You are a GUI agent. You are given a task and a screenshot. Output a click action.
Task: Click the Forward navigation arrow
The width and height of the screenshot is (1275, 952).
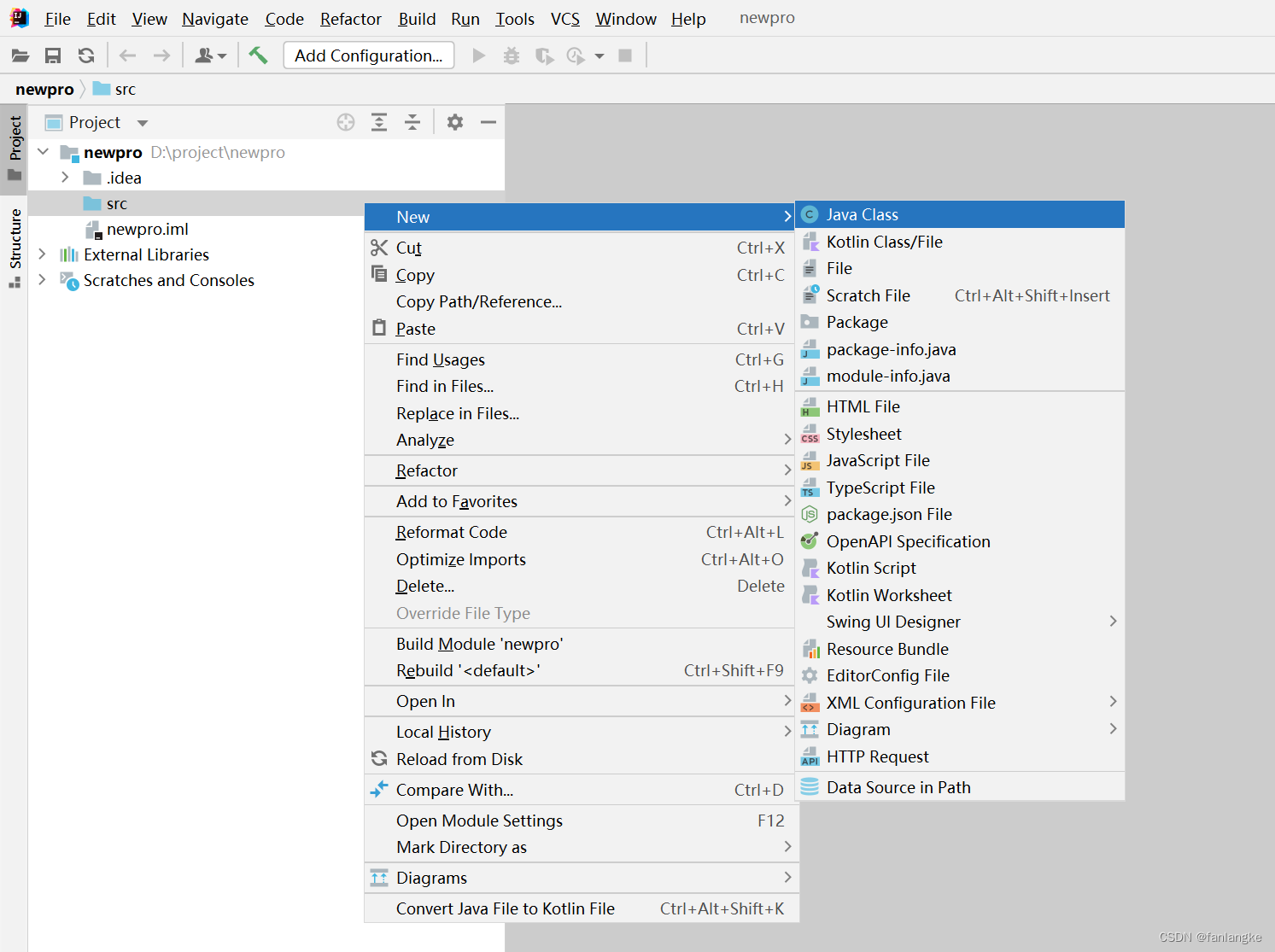pyautogui.click(x=161, y=55)
